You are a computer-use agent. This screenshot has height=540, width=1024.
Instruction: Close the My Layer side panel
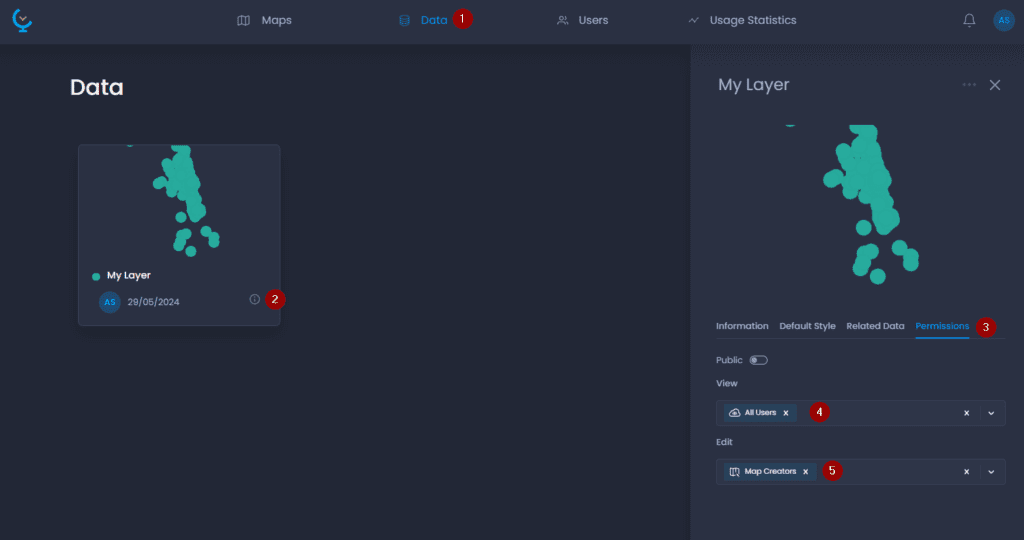[995, 85]
